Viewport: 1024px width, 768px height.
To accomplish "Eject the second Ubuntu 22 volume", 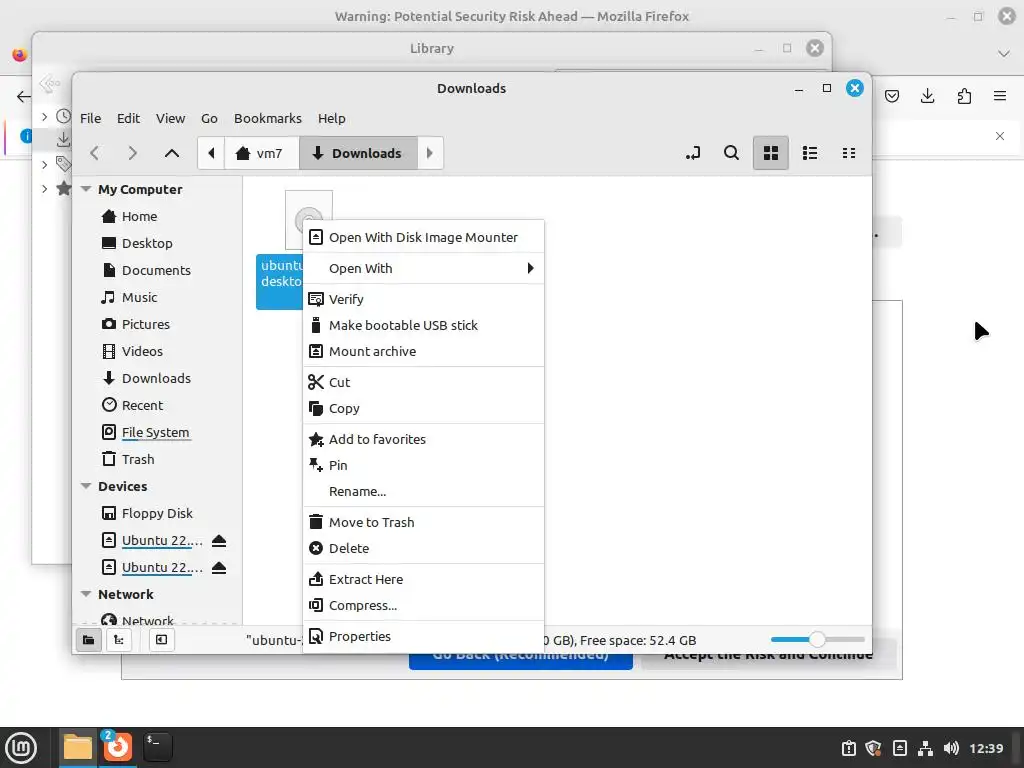I will [219, 568].
